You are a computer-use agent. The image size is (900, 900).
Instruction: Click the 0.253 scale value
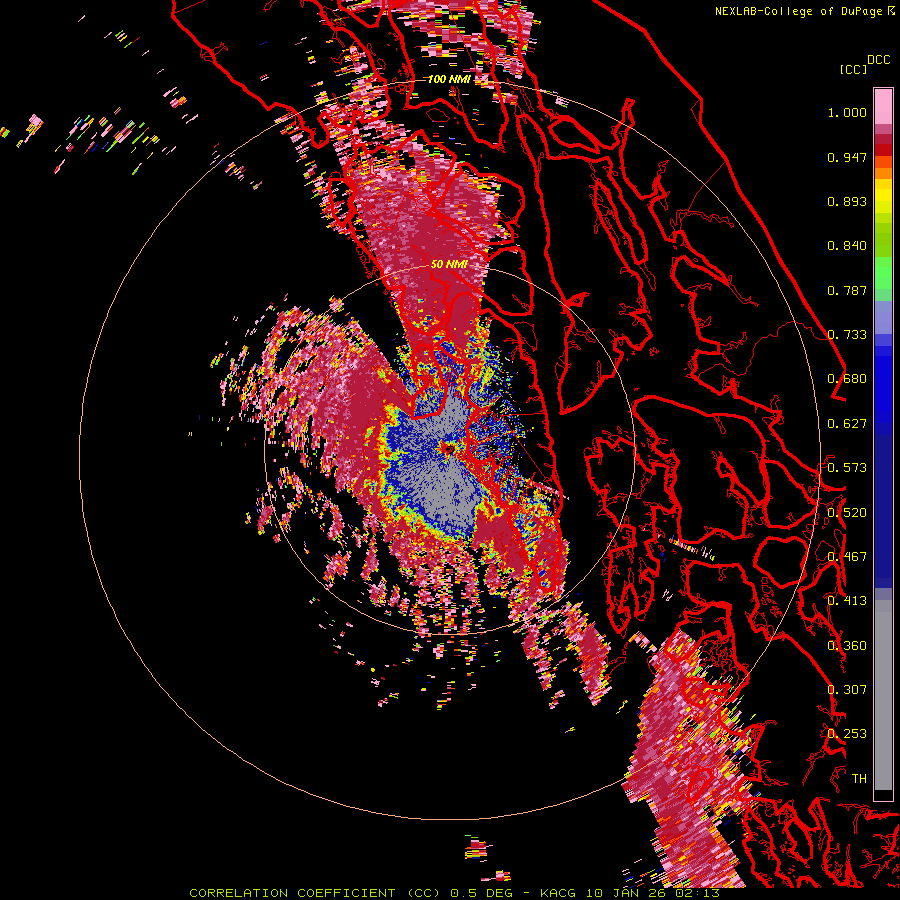847,734
